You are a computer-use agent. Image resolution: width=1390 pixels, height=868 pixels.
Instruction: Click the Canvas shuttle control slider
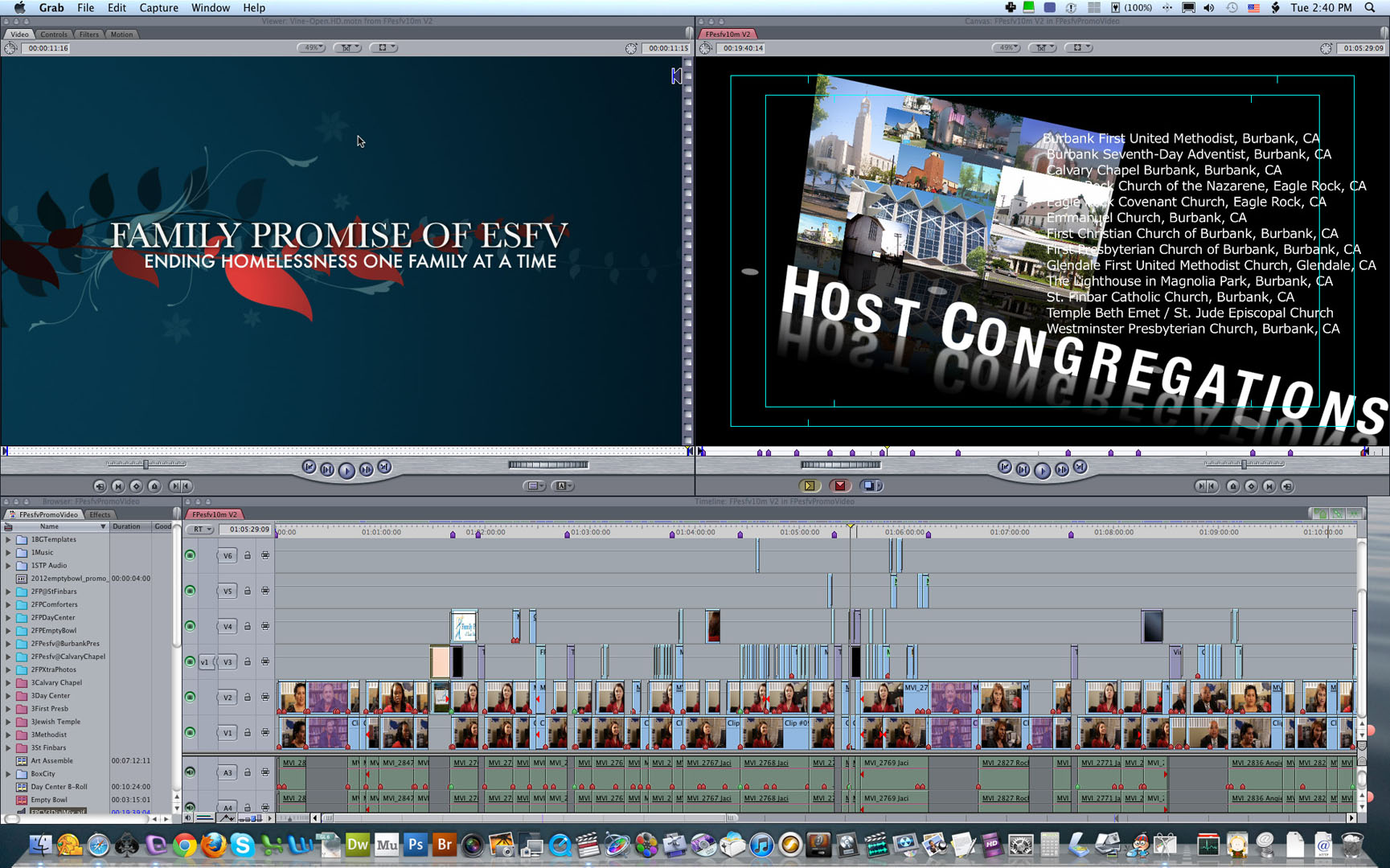[840, 465]
